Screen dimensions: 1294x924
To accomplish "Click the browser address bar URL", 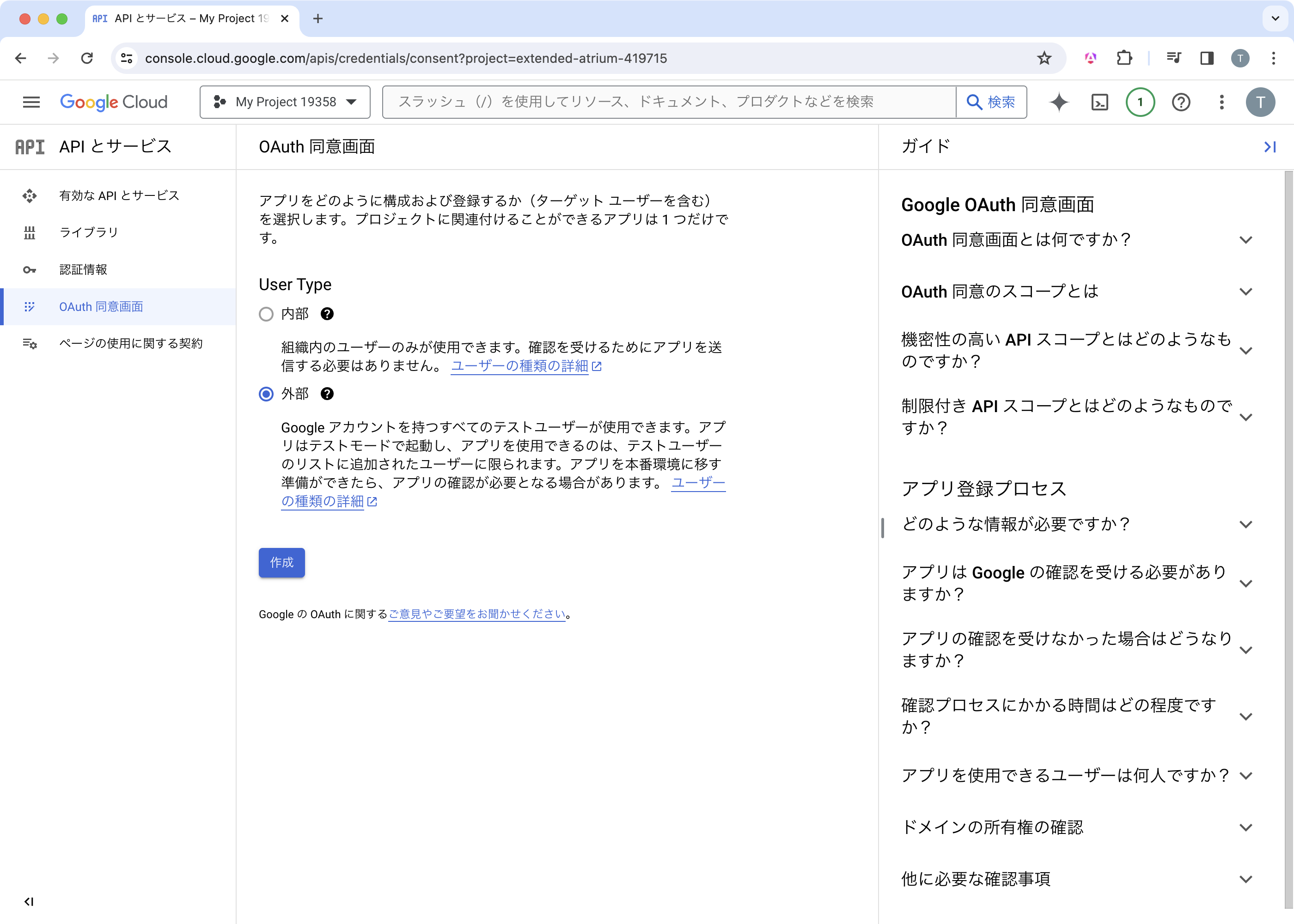I will (406, 58).
